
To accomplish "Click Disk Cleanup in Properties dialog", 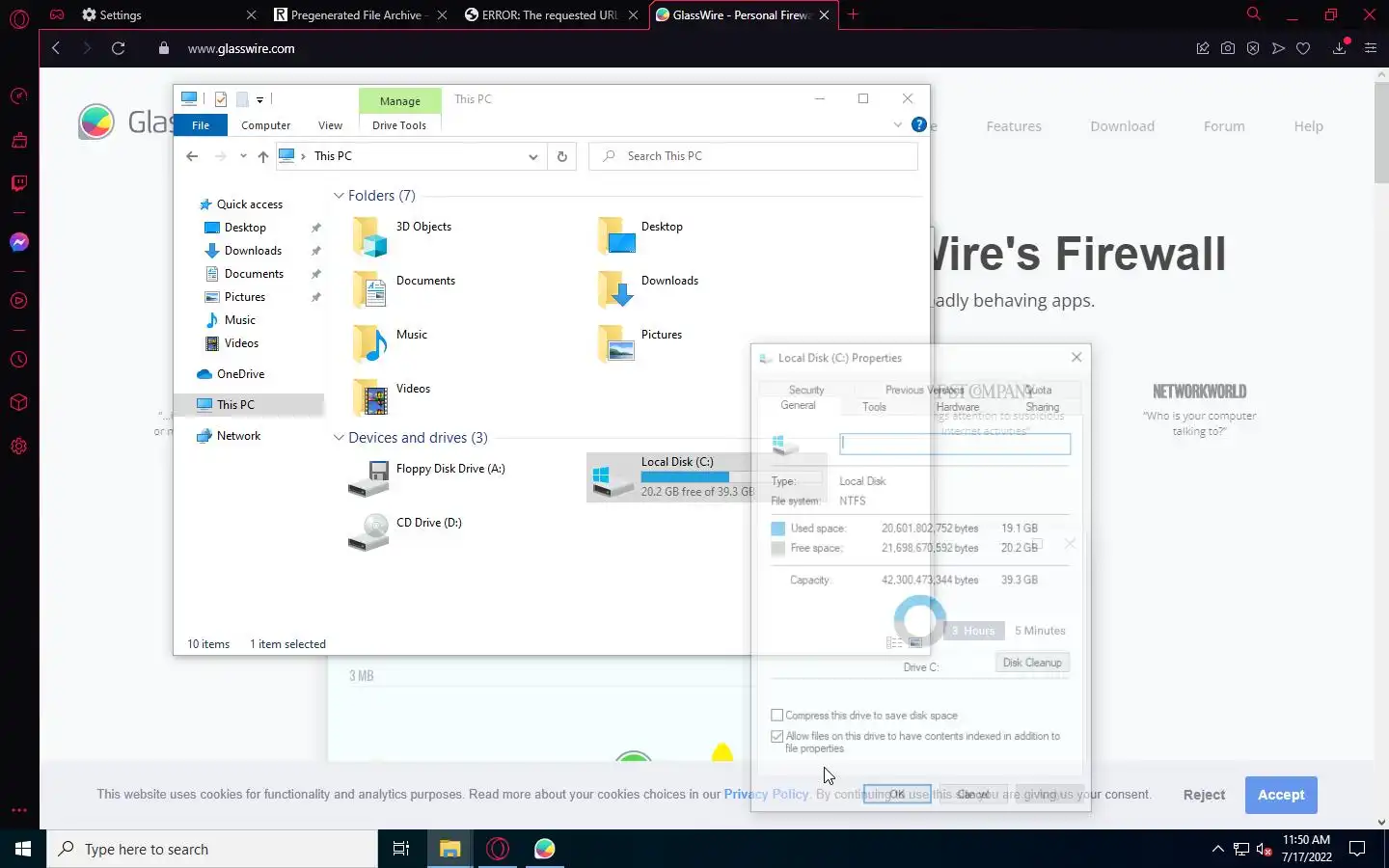I will pyautogui.click(x=1032, y=663).
